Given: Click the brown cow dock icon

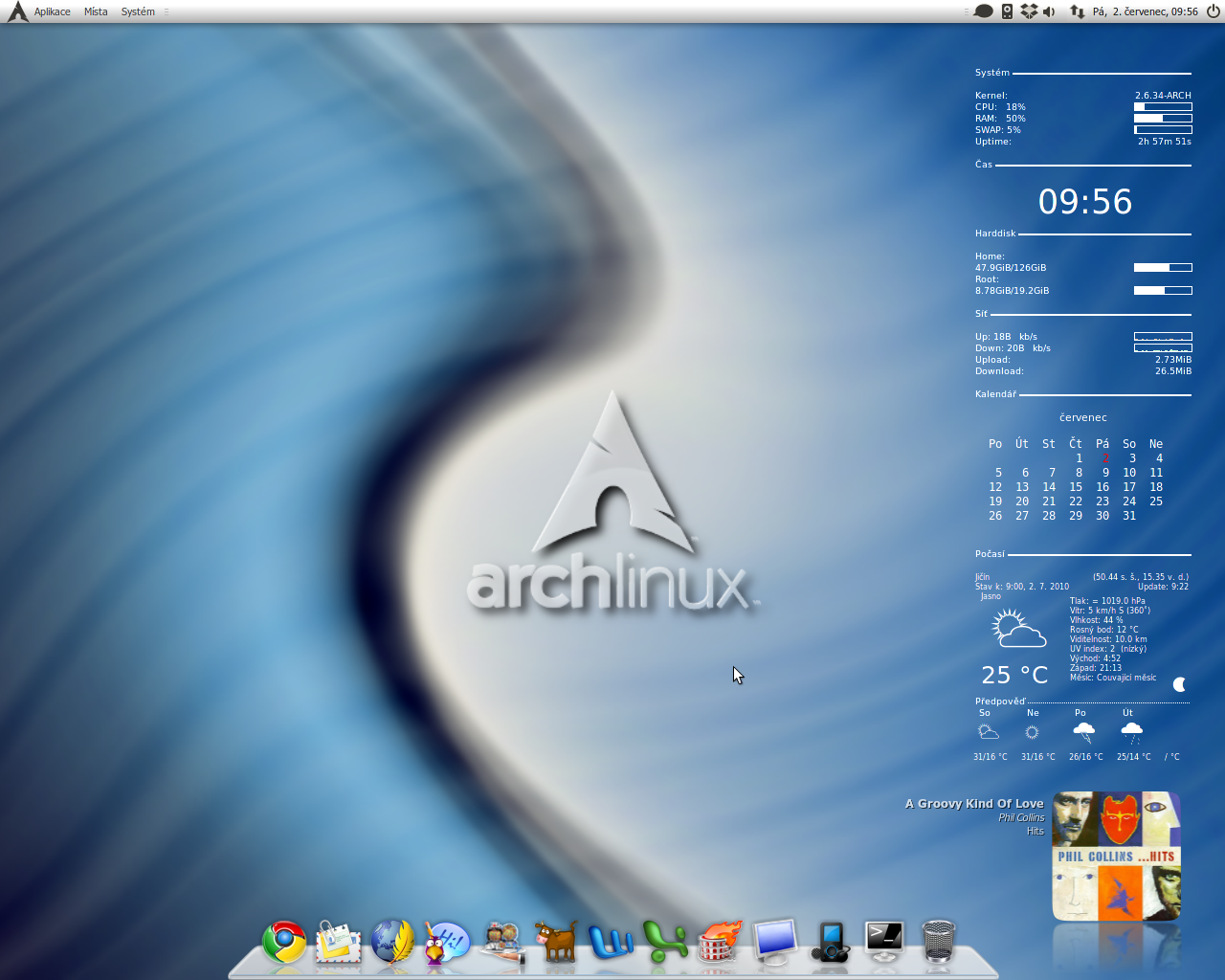Looking at the screenshot, I should coord(556,942).
